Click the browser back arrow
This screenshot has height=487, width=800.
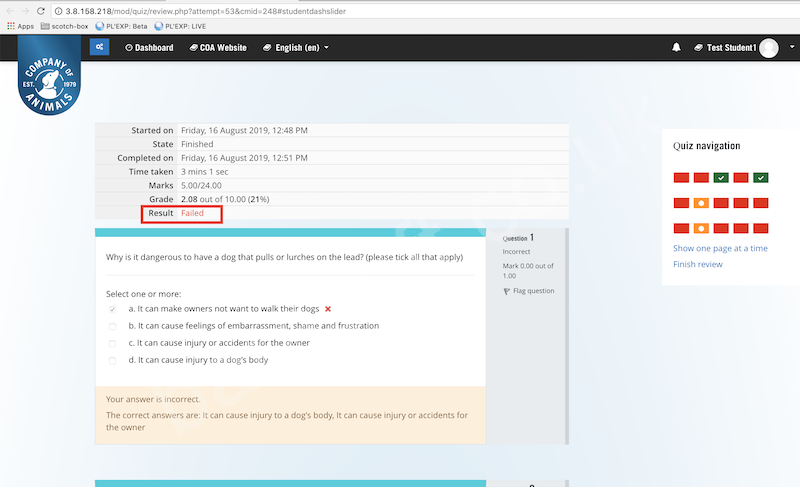[10, 11]
